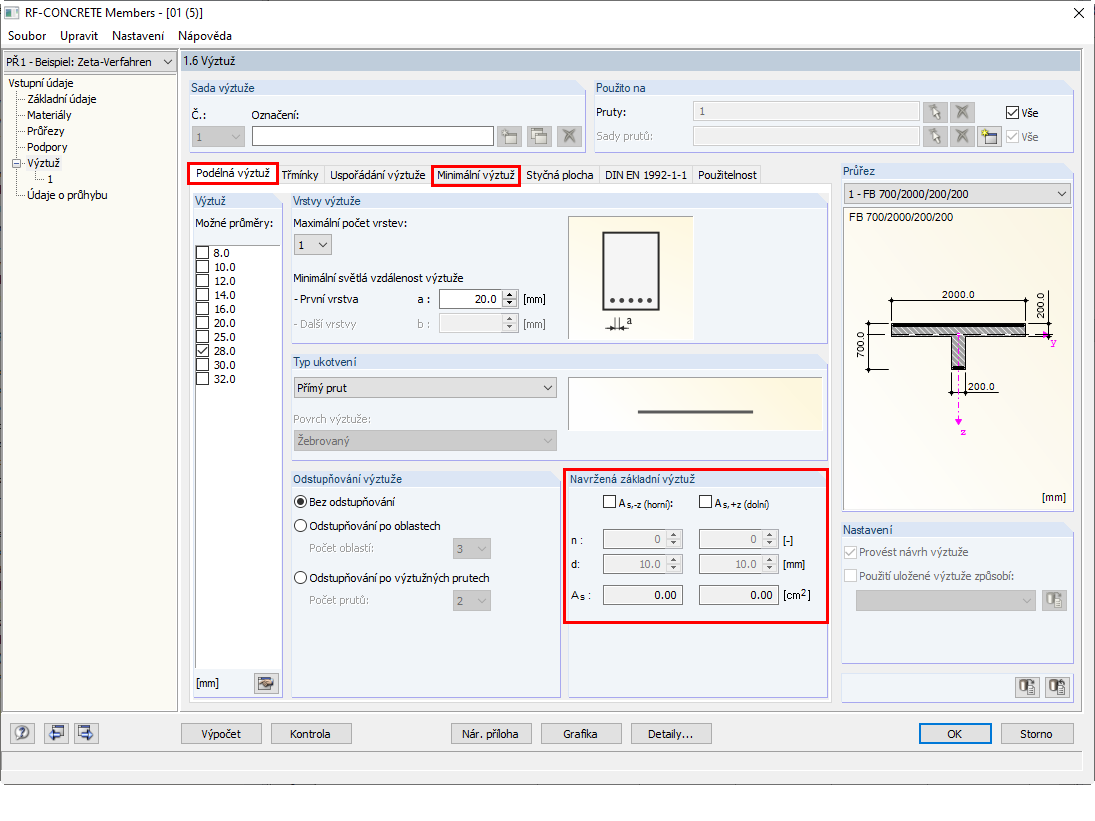Switch to Použitelnost tab
The image size is (1095, 821).
pyautogui.click(x=727, y=175)
